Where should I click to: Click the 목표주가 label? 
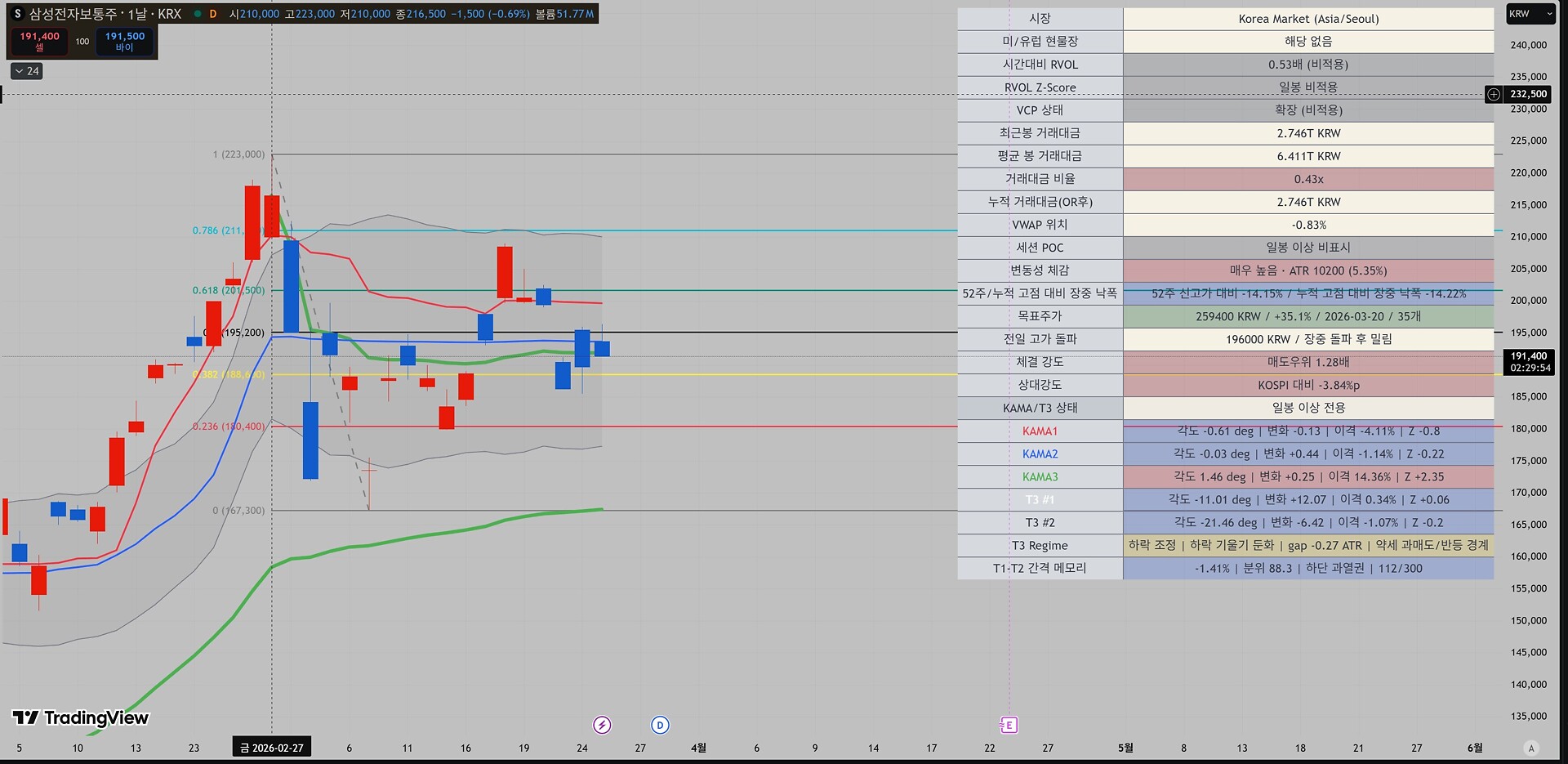click(x=1040, y=316)
